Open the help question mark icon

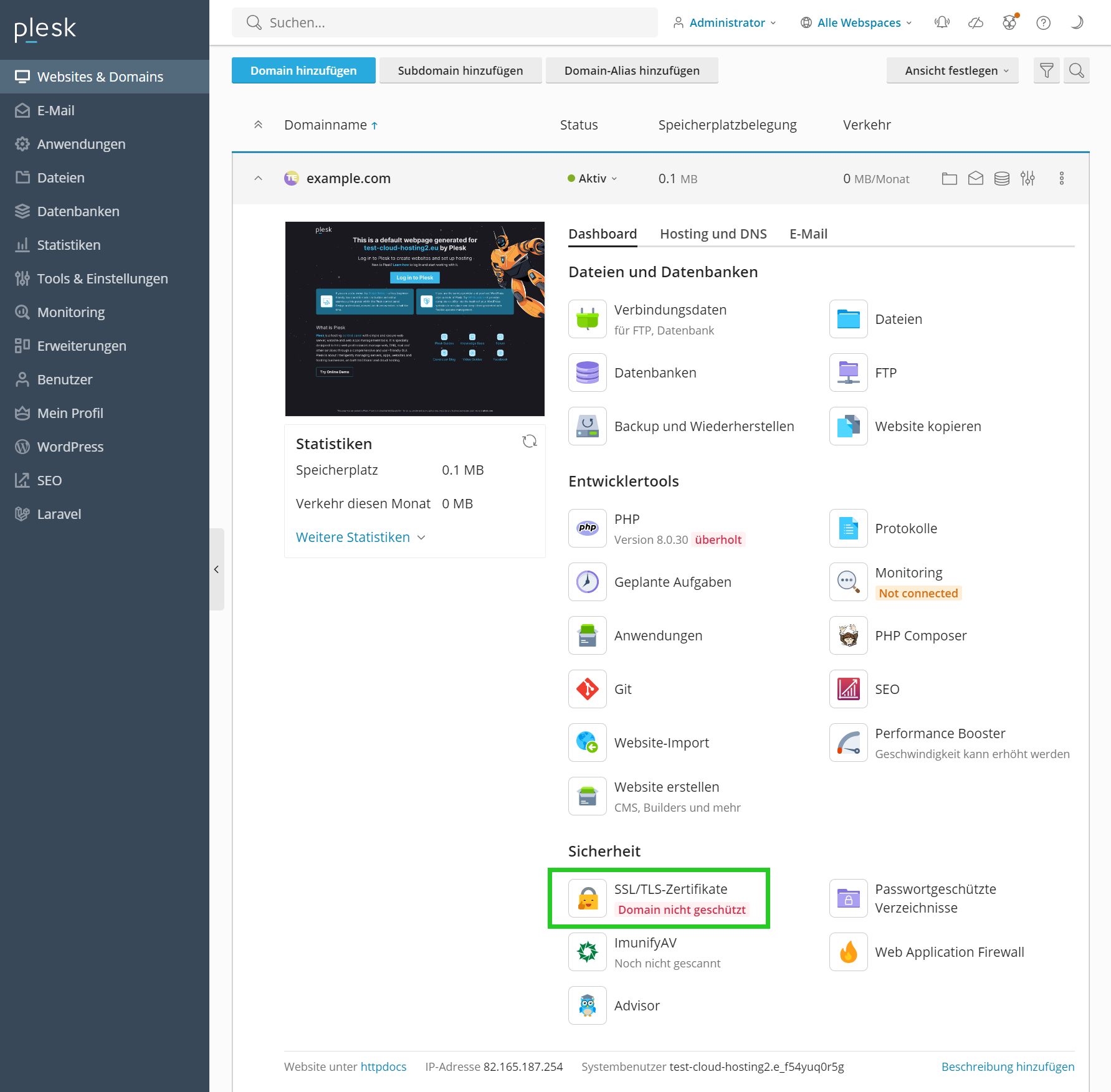pyautogui.click(x=1043, y=23)
